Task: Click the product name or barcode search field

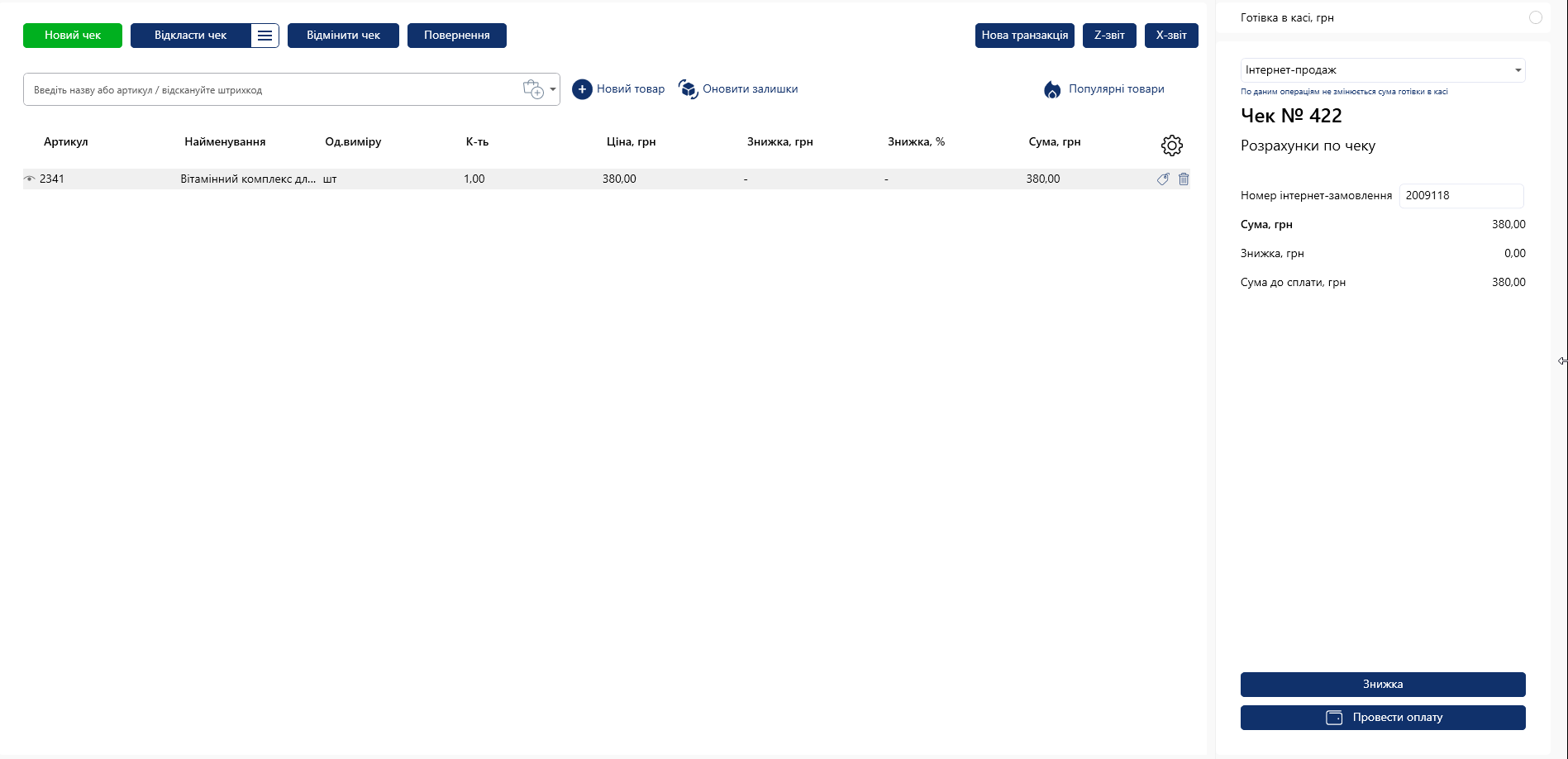Action: pos(273,89)
